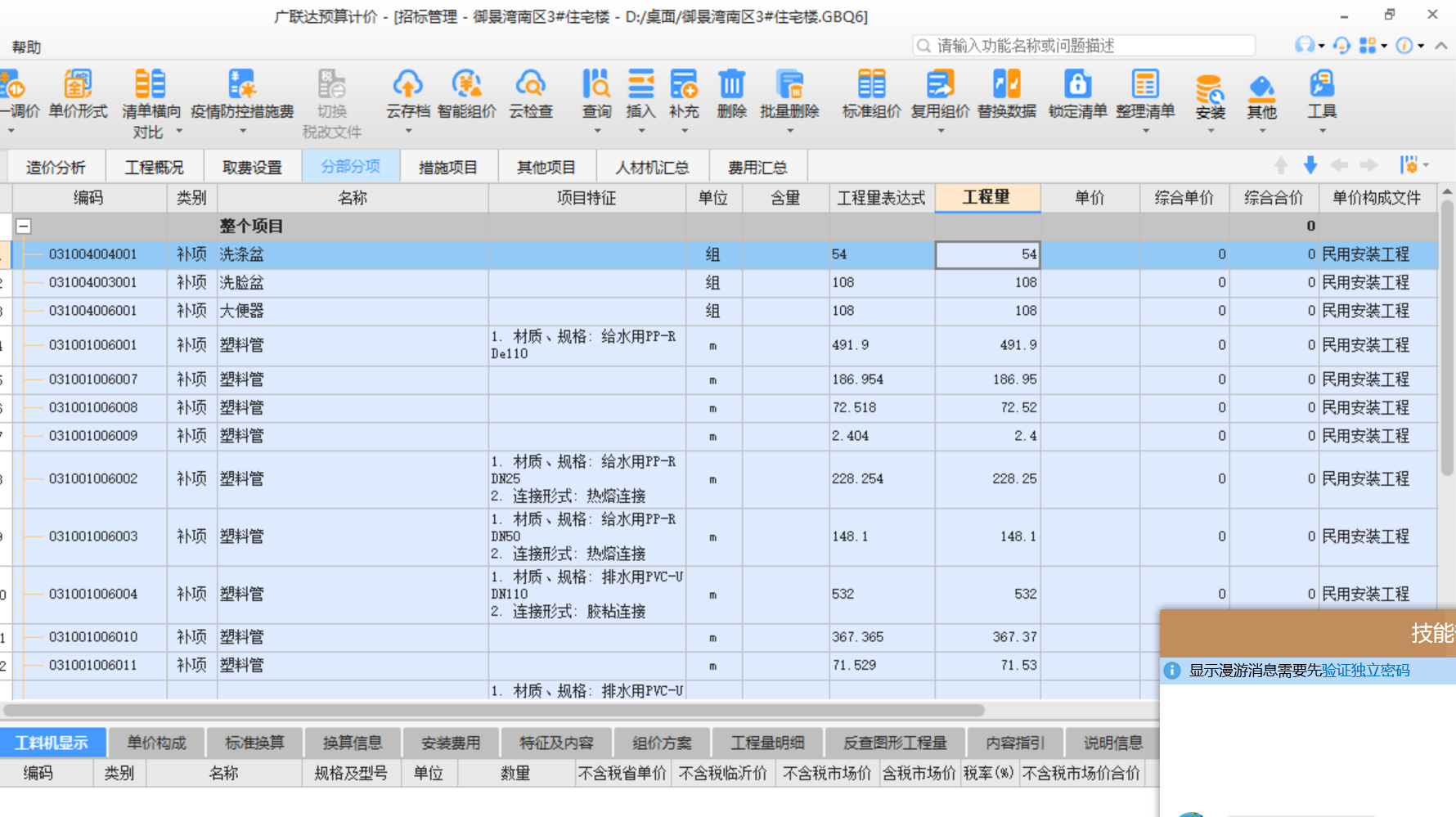Image resolution: width=1456 pixels, height=817 pixels.
Task: Open 说明信息 bottom tab
Action: coord(1113,743)
